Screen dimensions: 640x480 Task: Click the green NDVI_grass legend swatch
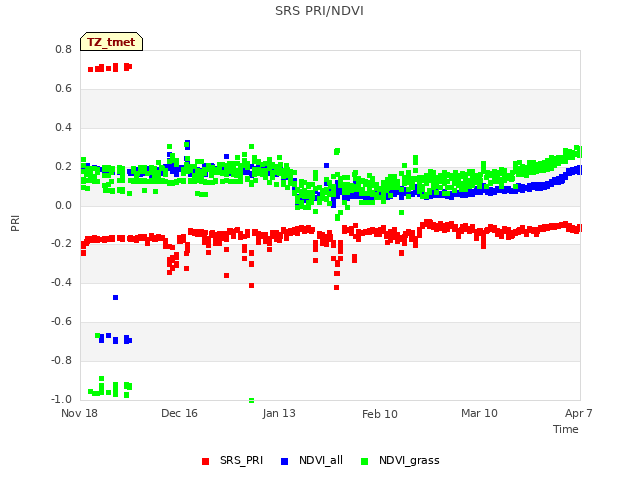click(364, 461)
